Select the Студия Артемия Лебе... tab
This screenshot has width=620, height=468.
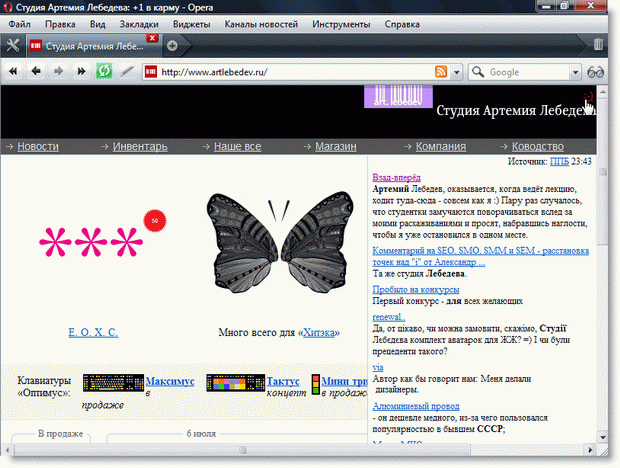94,46
